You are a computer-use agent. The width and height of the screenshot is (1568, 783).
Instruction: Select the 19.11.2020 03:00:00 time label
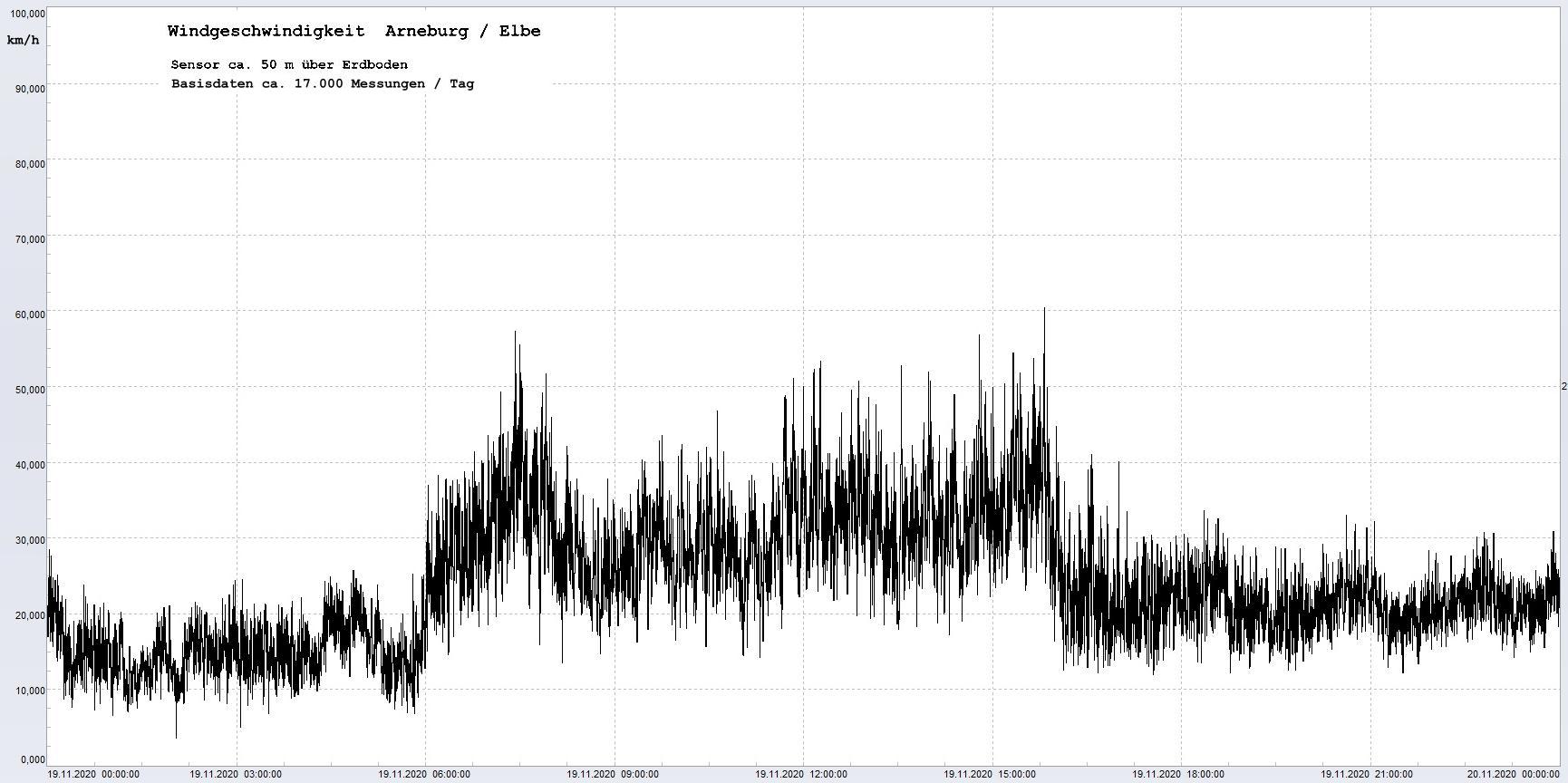coord(236,774)
